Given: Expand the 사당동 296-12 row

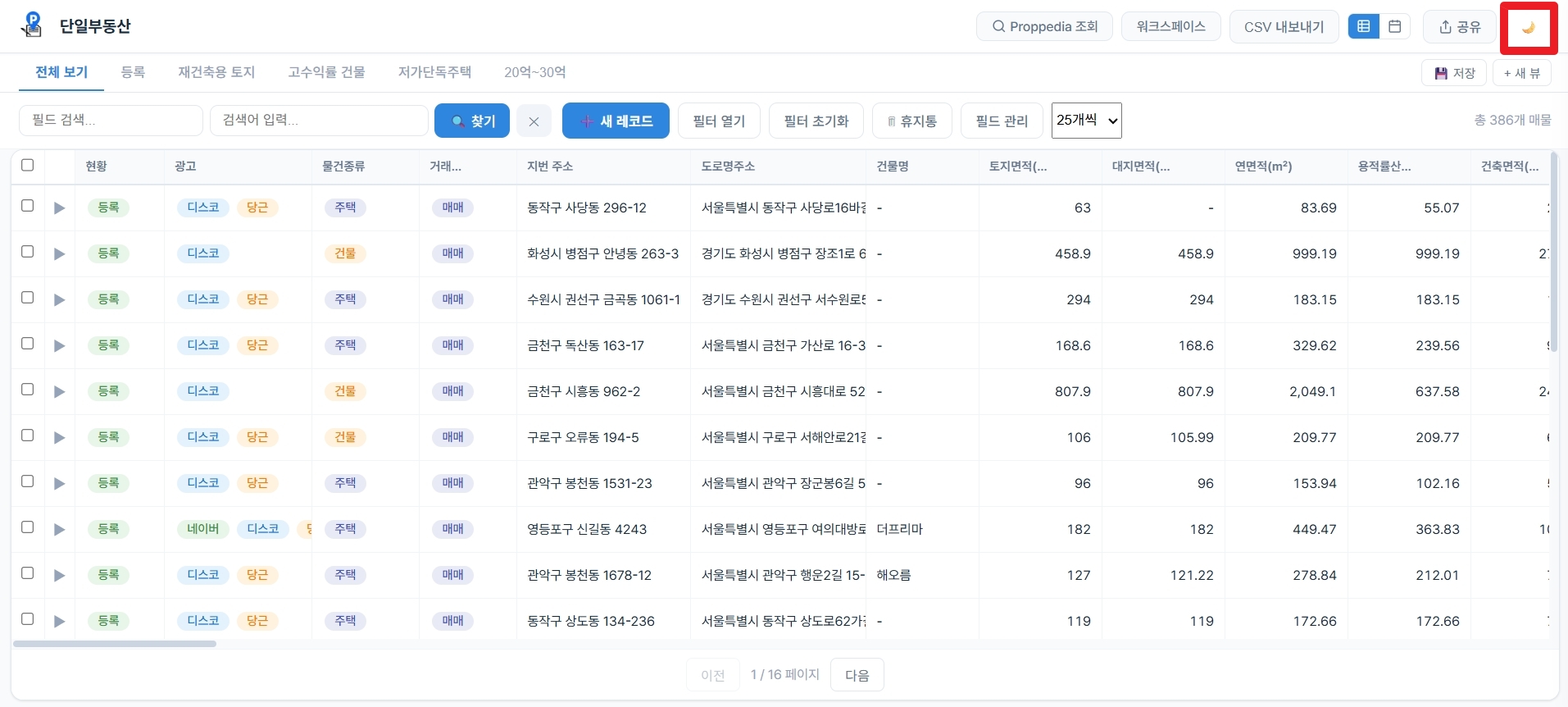Looking at the screenshot, I should coord(59,208).
